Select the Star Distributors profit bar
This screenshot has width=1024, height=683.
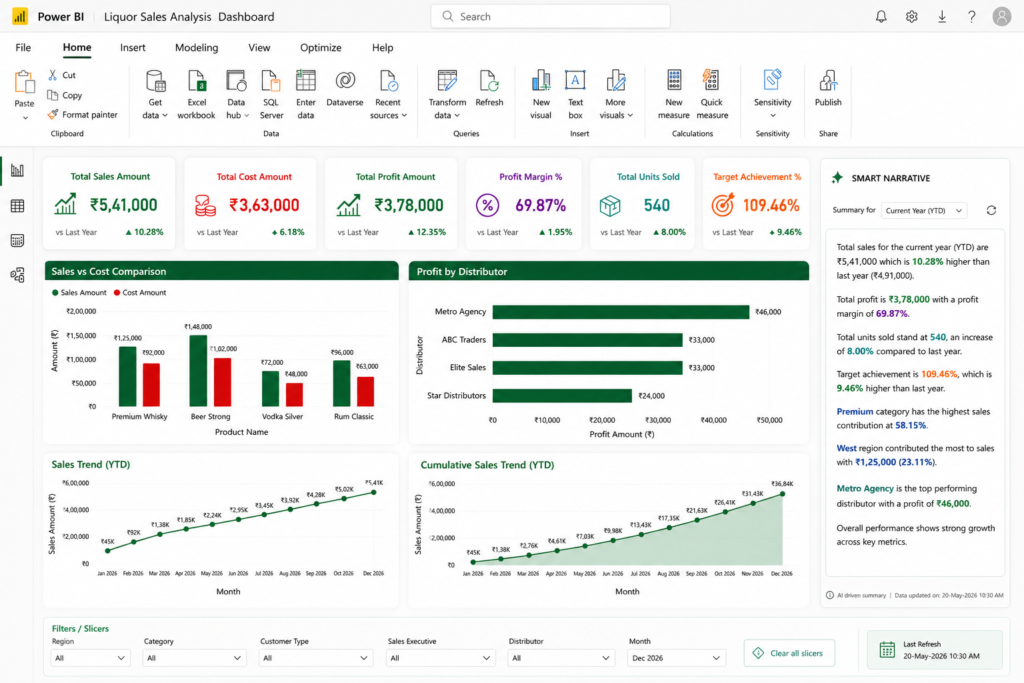(x=562, y=396)
